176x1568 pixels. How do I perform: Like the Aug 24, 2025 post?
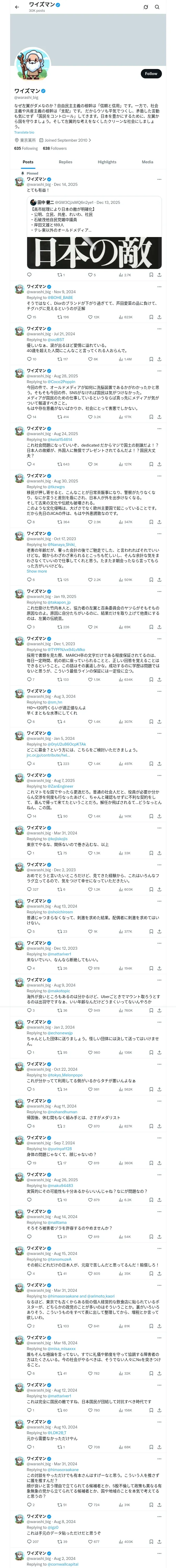(90, 464)
